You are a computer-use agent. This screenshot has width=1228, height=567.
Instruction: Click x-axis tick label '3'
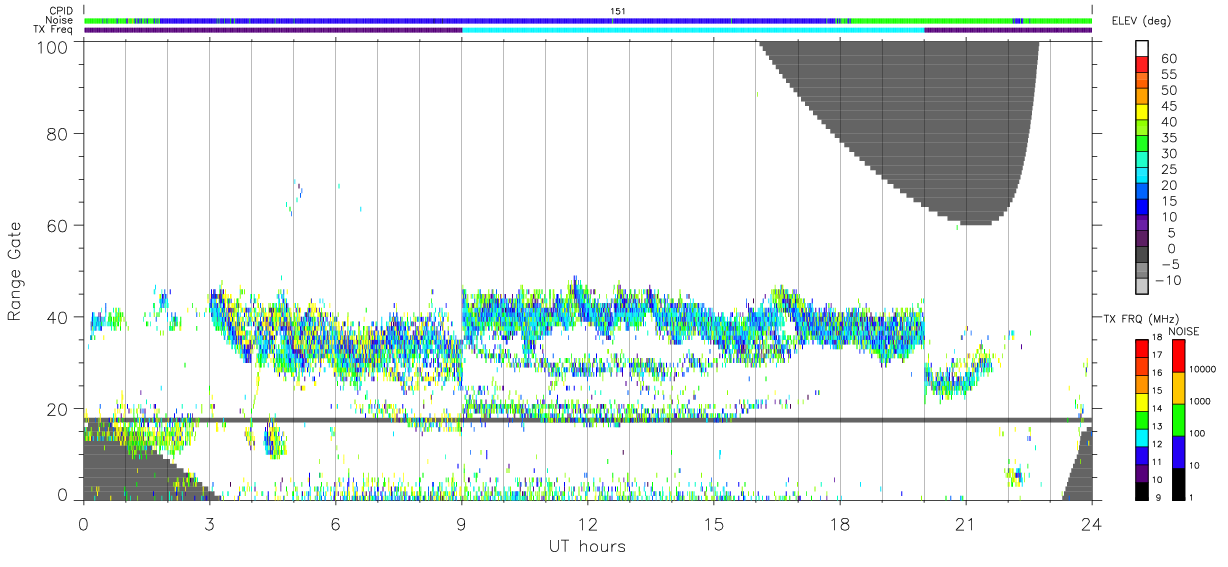[x=209, y=523]
